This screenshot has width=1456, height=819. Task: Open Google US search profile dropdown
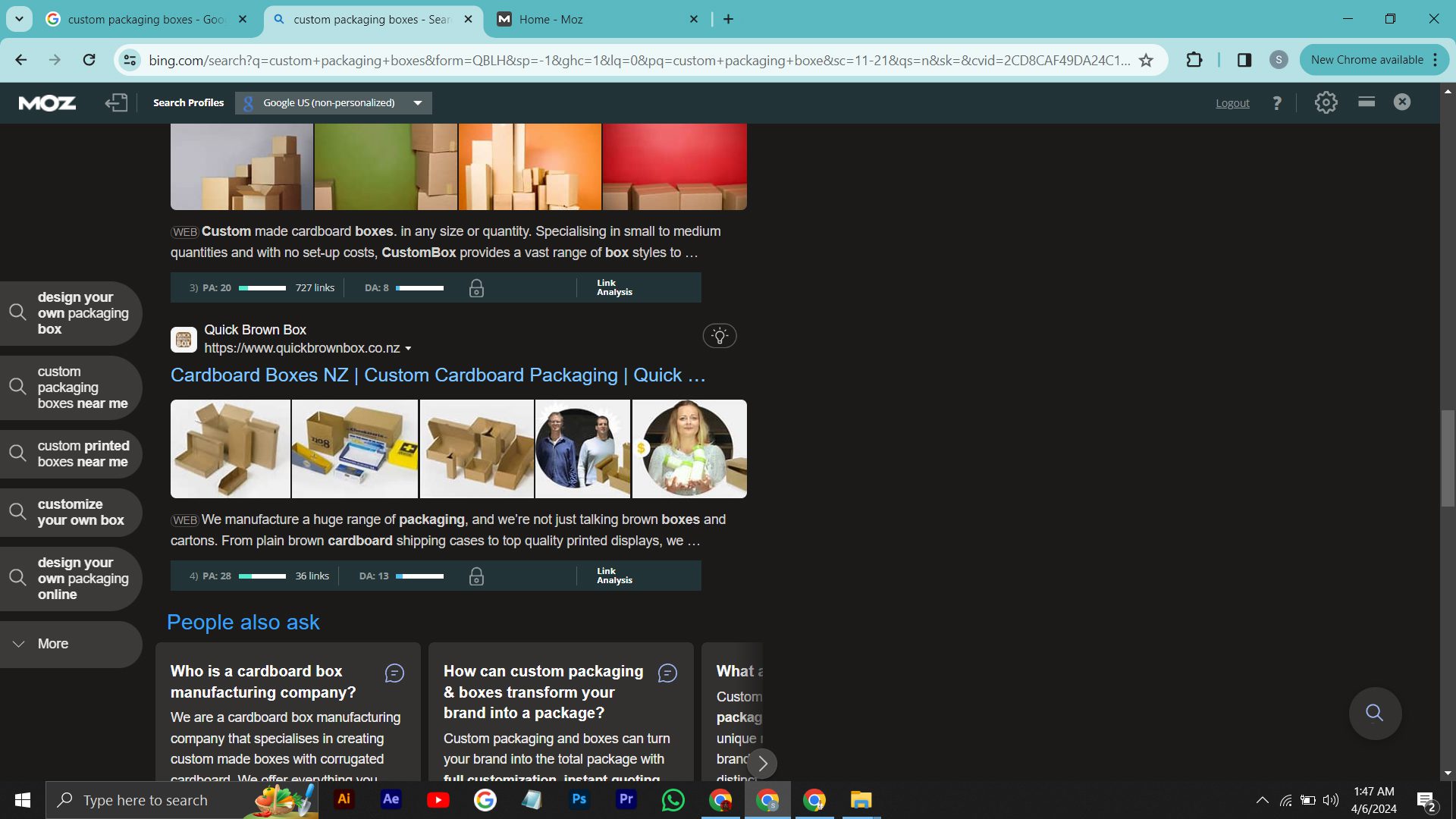coord(334,103)
